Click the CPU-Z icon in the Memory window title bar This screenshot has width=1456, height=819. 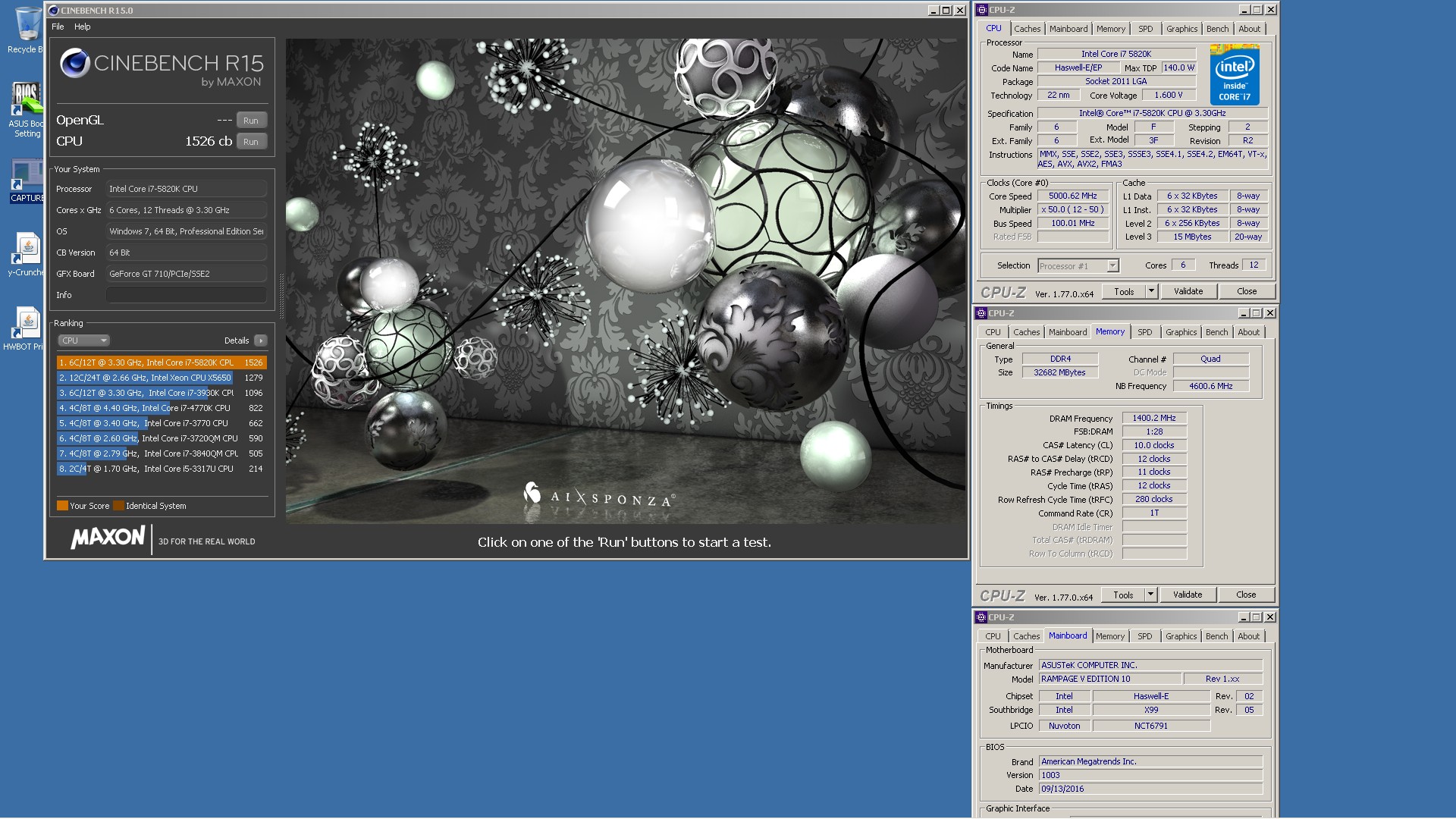point(981,313)
